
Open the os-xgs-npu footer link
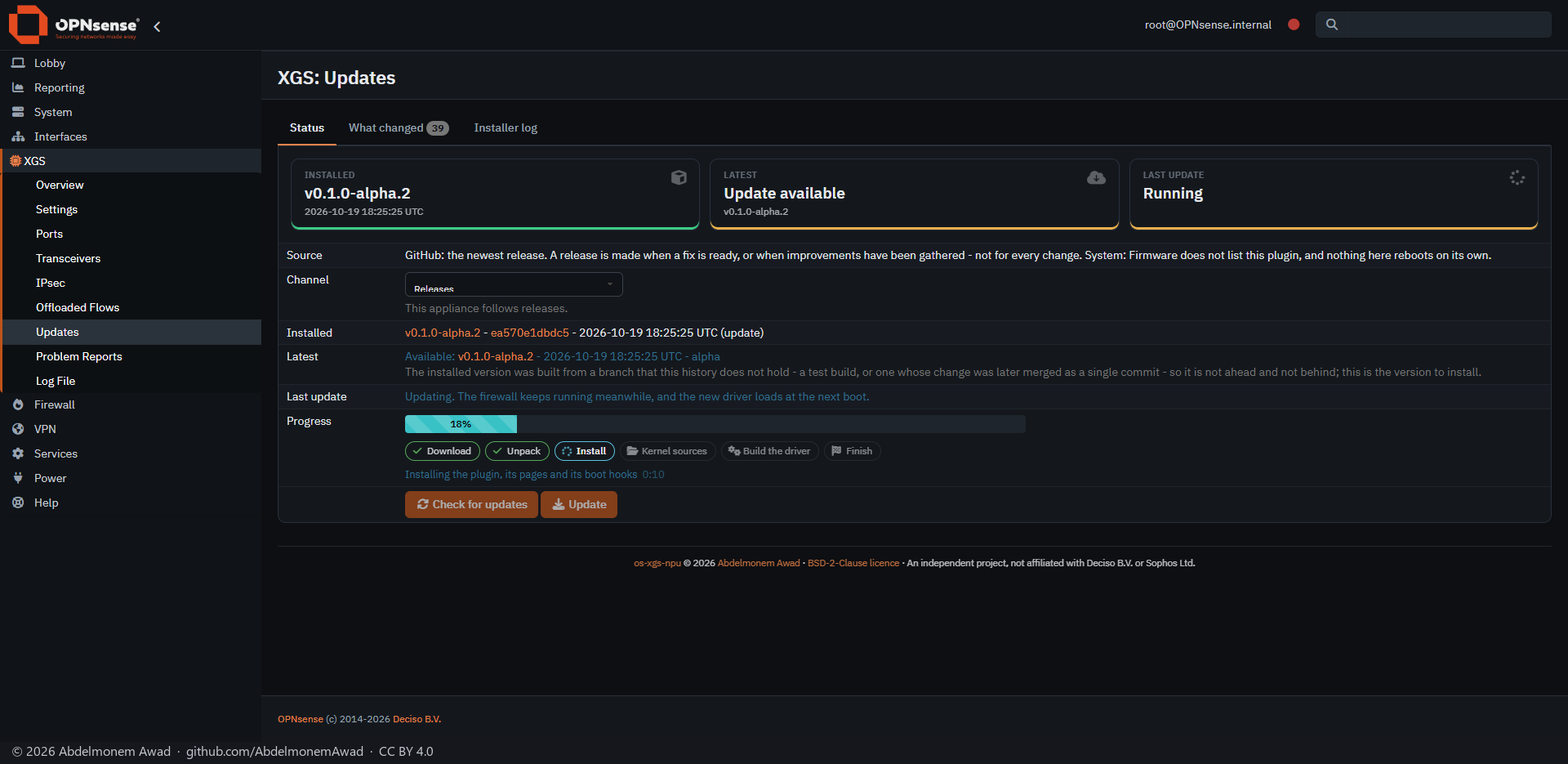coord(657,563)
